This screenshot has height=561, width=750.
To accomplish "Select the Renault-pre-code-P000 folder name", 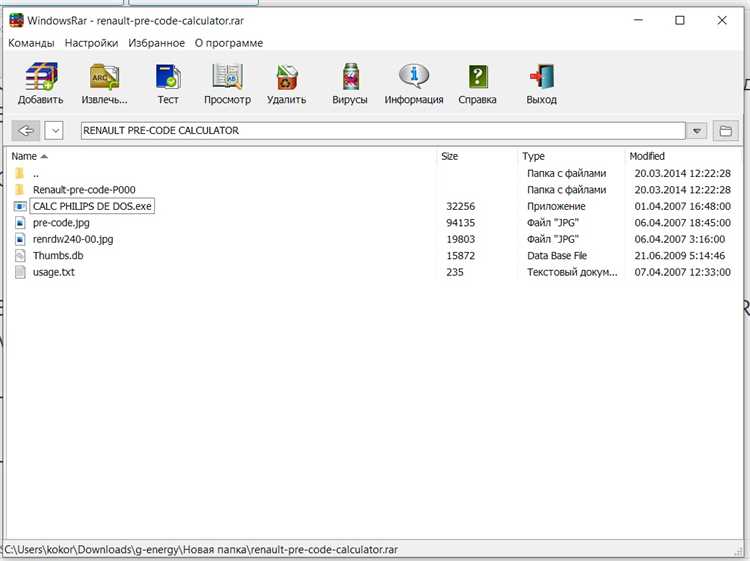I will [x=84, y=190].
